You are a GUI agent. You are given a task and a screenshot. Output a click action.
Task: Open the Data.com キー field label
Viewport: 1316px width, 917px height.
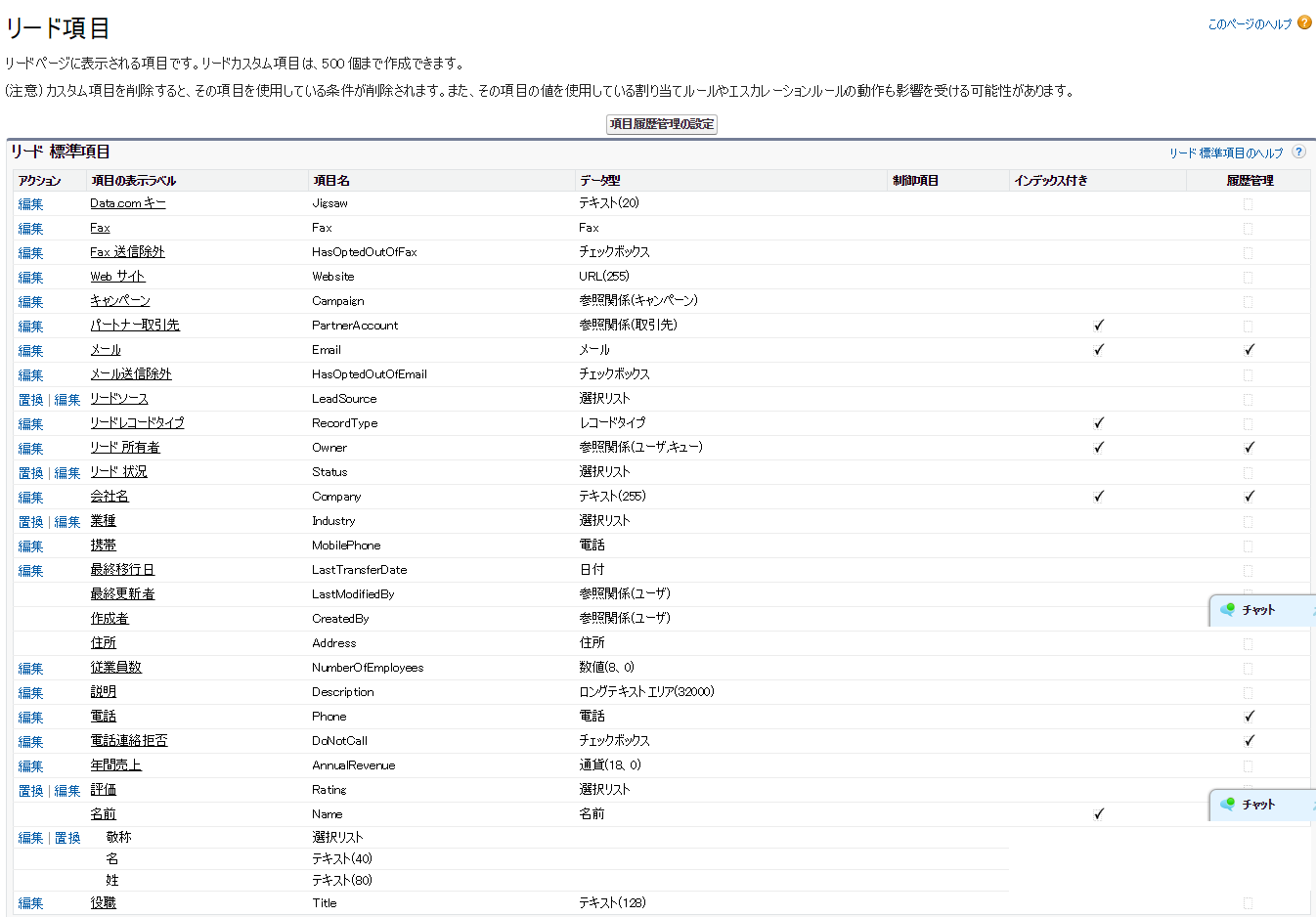(x=128, y=203)
